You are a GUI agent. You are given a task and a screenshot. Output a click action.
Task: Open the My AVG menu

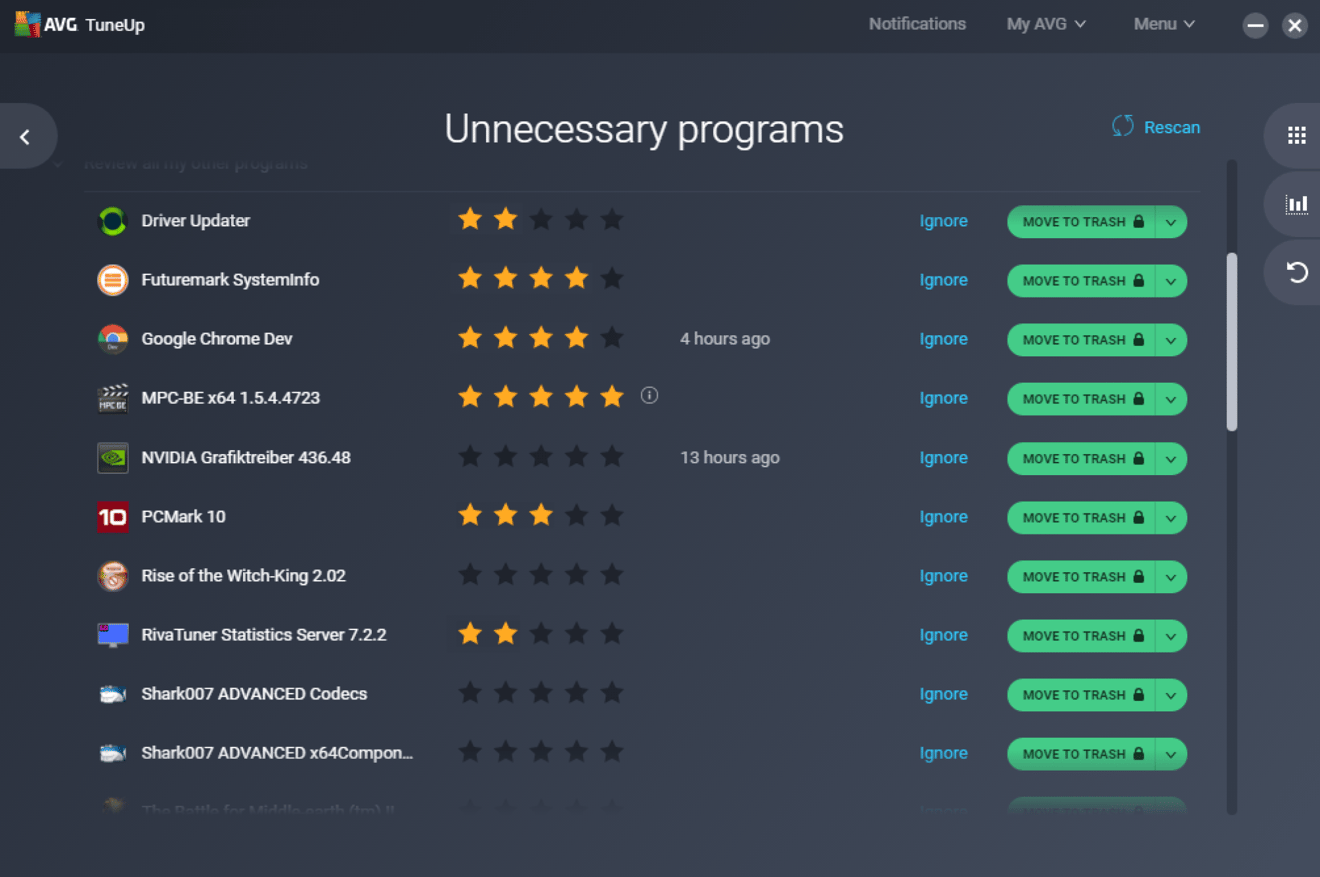pyautogui.click(x=1045, y=24)
